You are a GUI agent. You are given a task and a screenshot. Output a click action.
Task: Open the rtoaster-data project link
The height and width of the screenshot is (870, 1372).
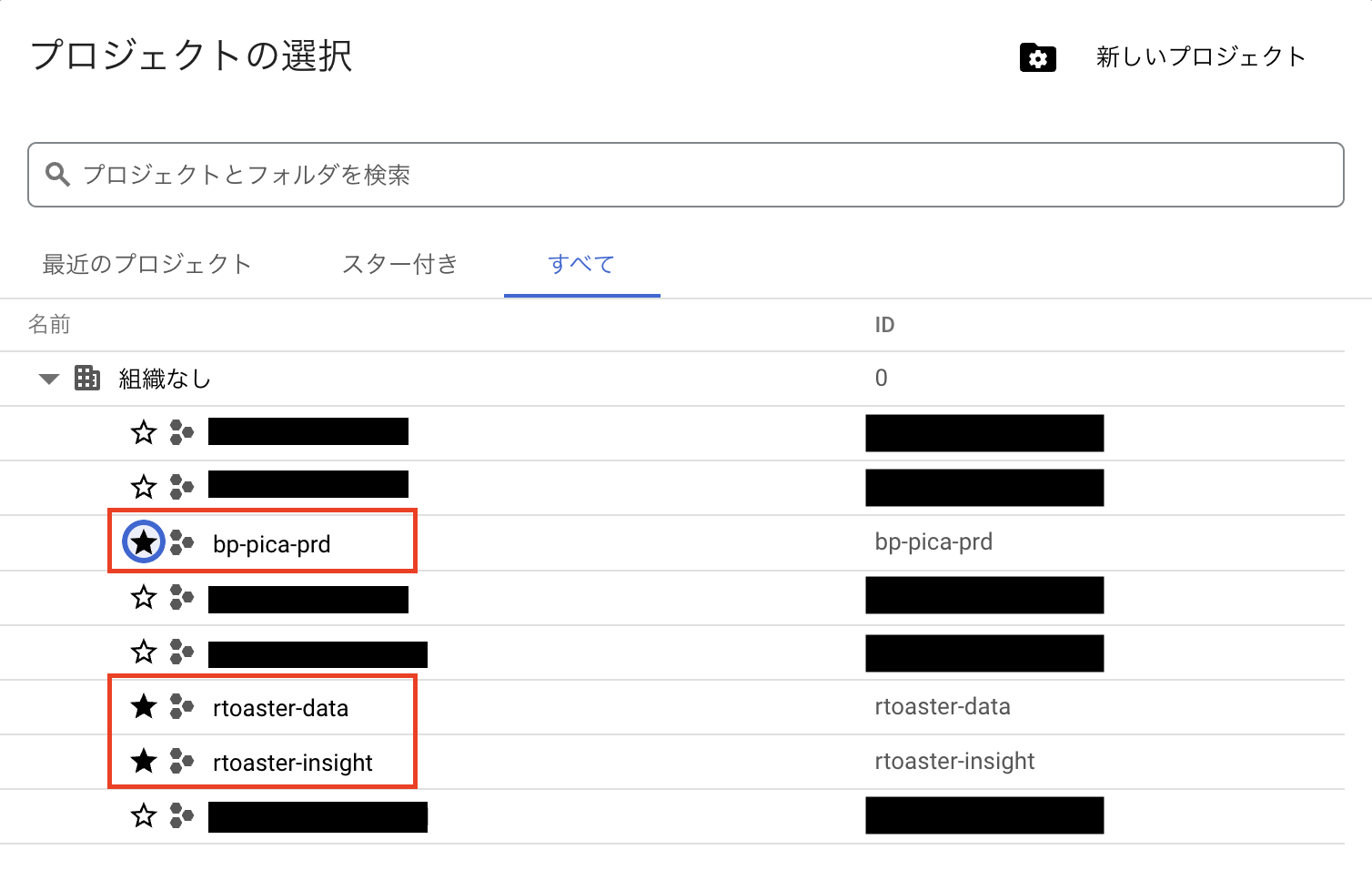click(x=280, y=708)
